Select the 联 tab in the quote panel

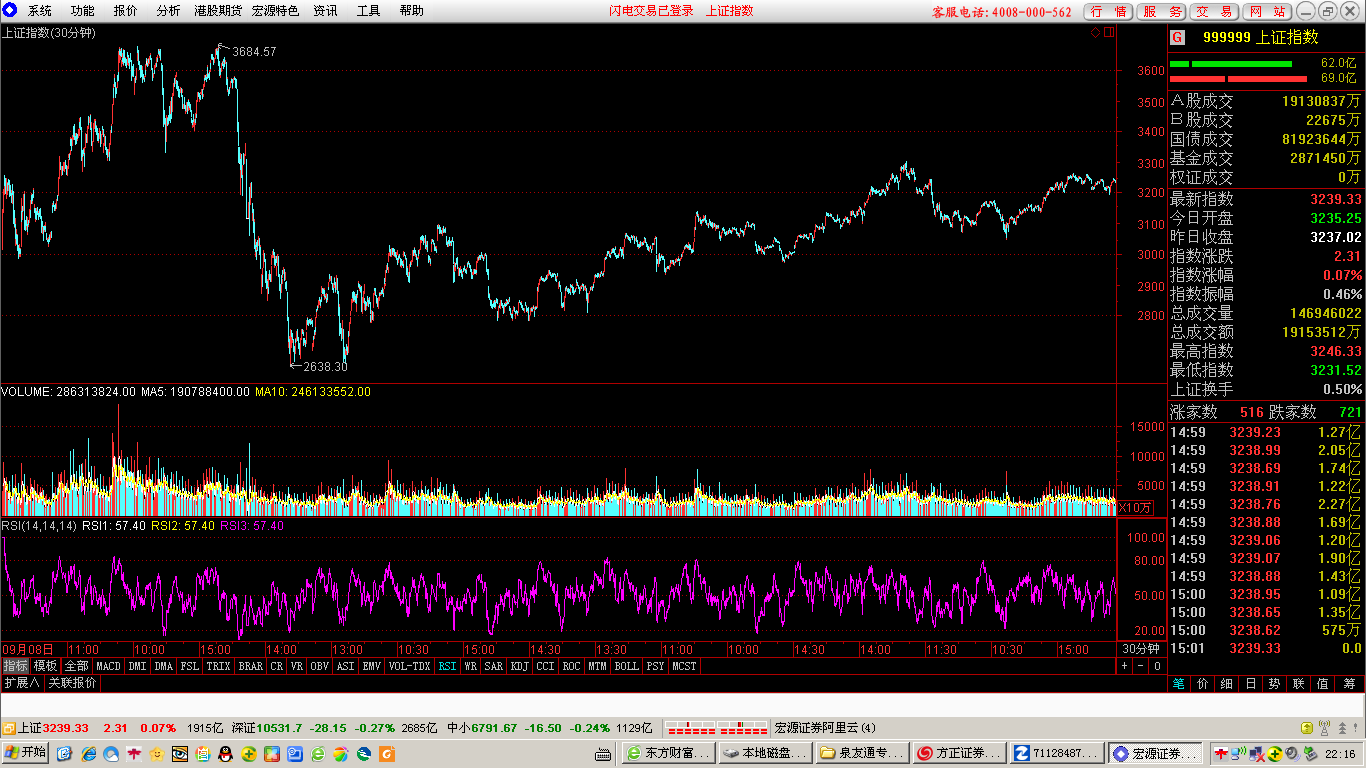[1299, 684]
